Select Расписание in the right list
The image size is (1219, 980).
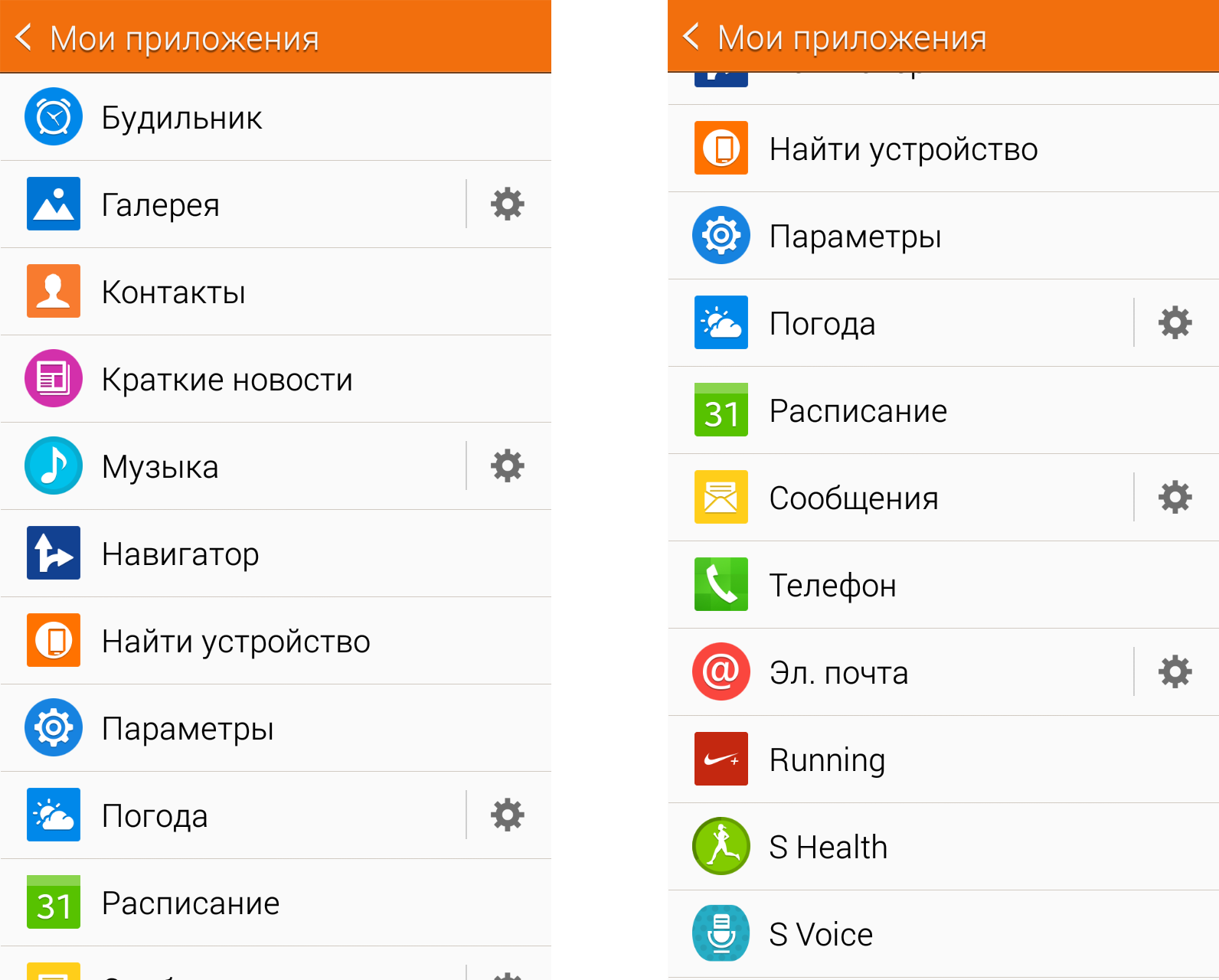943,410
